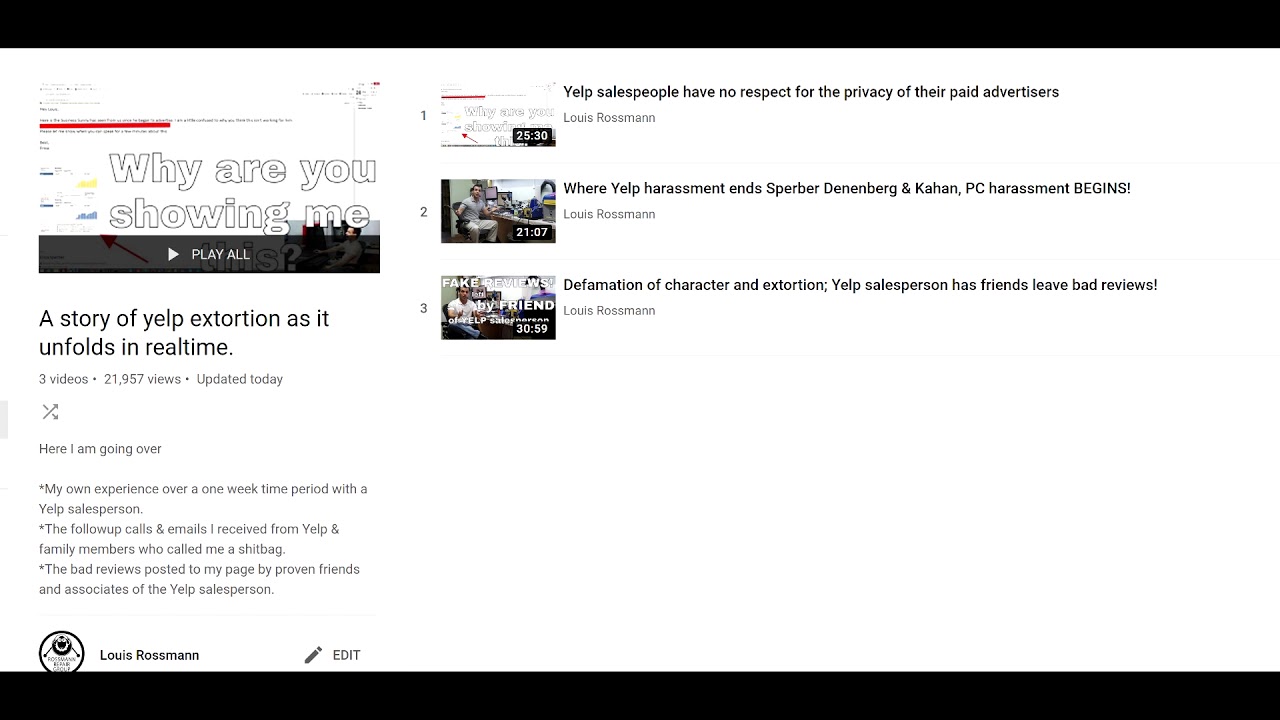Click Louis Rossmann channel under first video
This screenshot has width=1280, height=720.
[609, 118]
